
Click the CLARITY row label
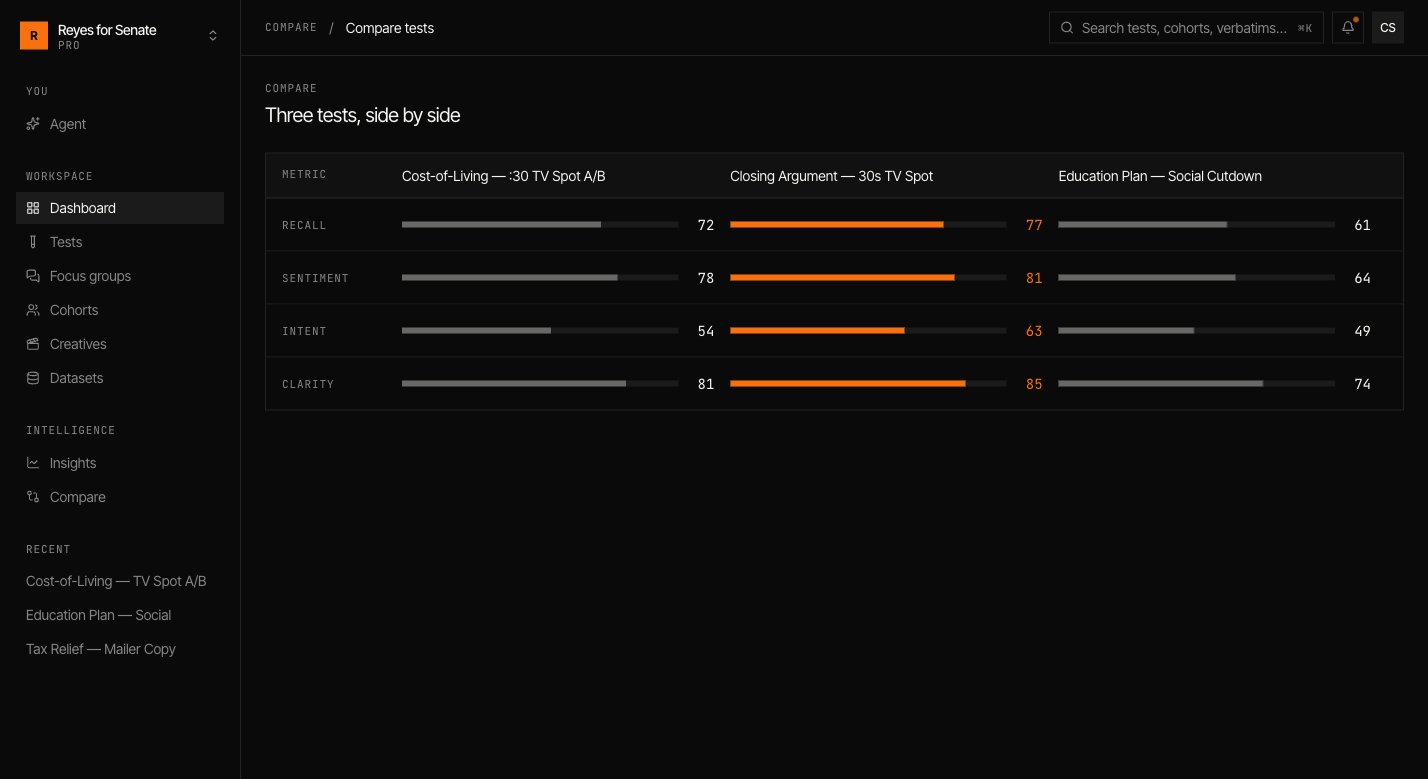308,385
